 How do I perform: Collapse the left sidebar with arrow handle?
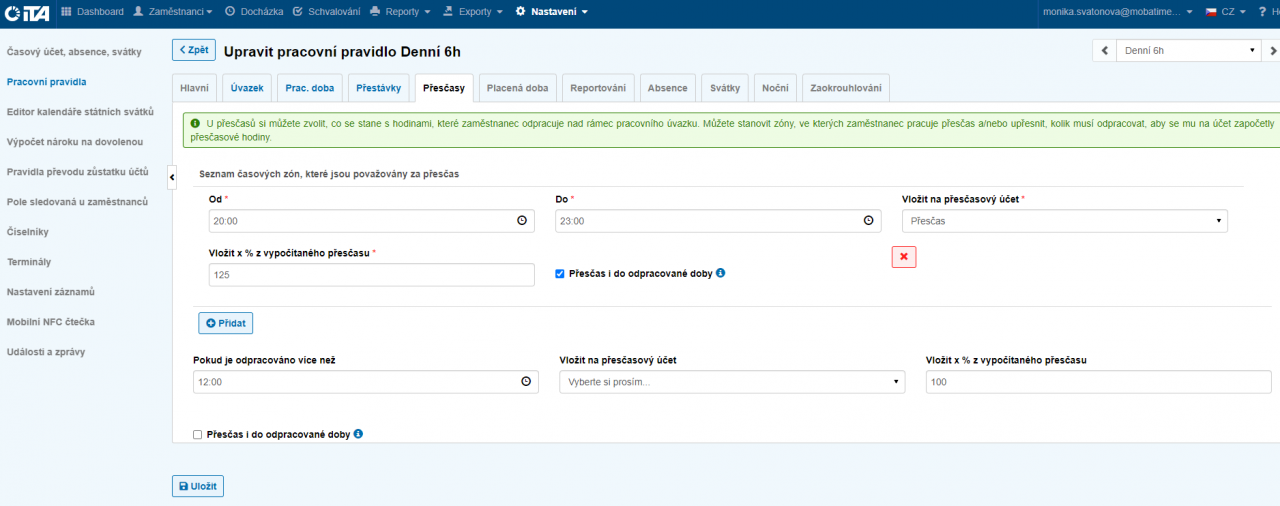pyautogui.click(x=171, y=177)
